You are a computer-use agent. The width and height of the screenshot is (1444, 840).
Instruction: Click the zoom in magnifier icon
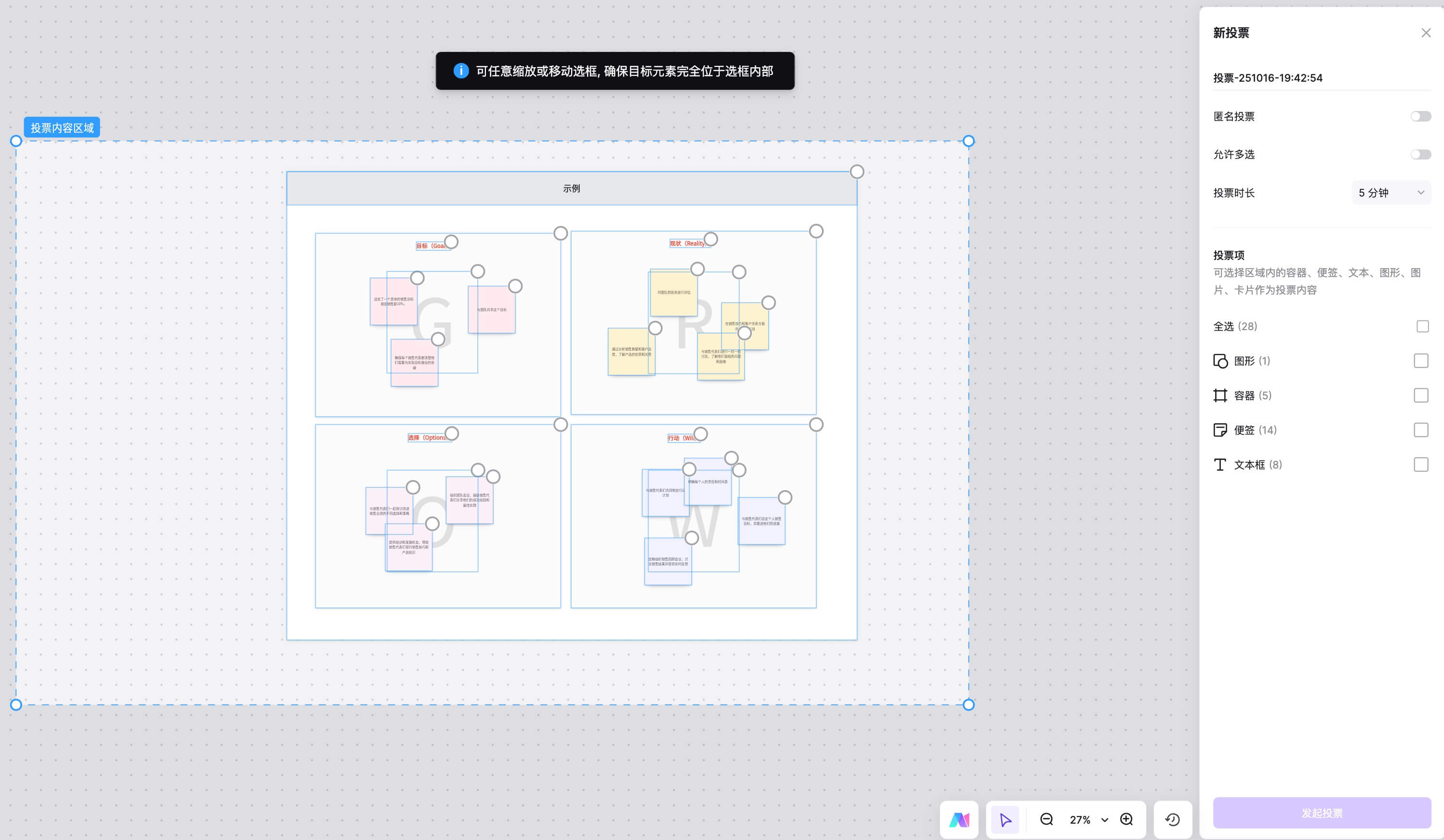click(x=1127, y=819)
